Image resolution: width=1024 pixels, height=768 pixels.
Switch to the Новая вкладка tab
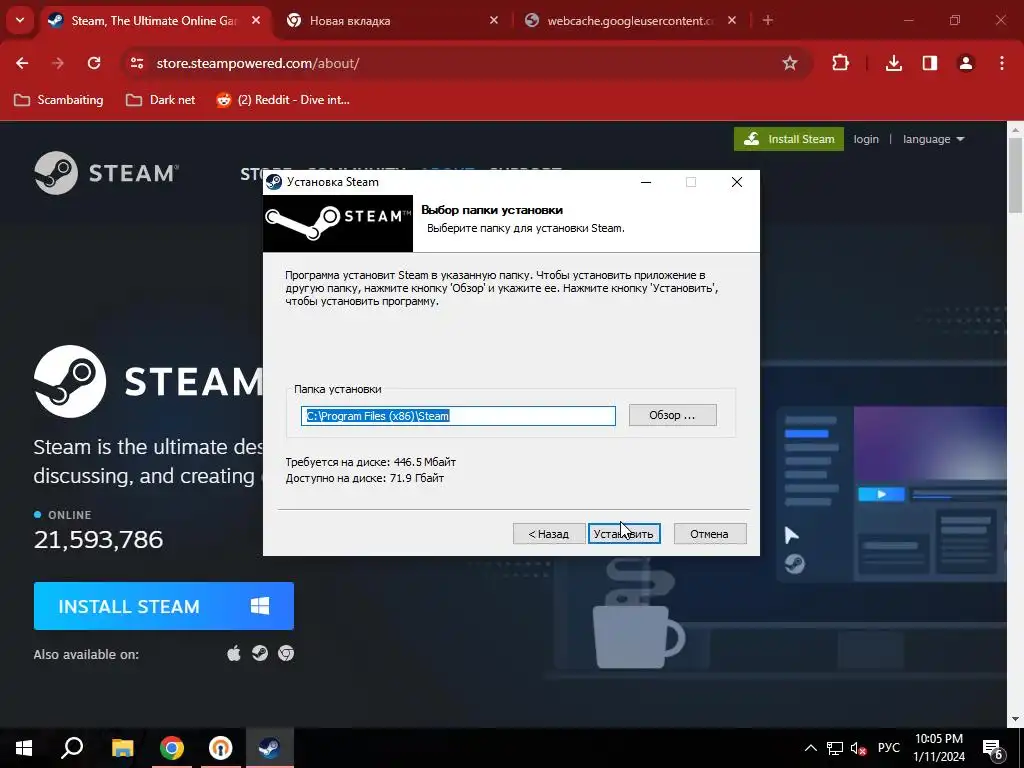(x=391, y=21)
